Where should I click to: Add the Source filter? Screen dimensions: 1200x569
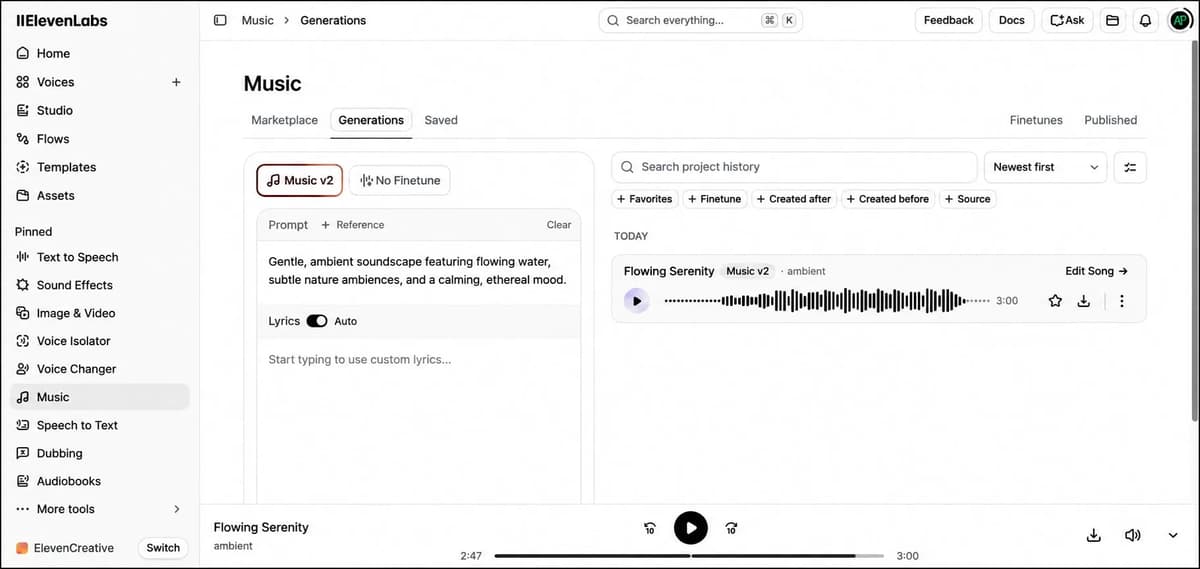click(x=968, y=199)
